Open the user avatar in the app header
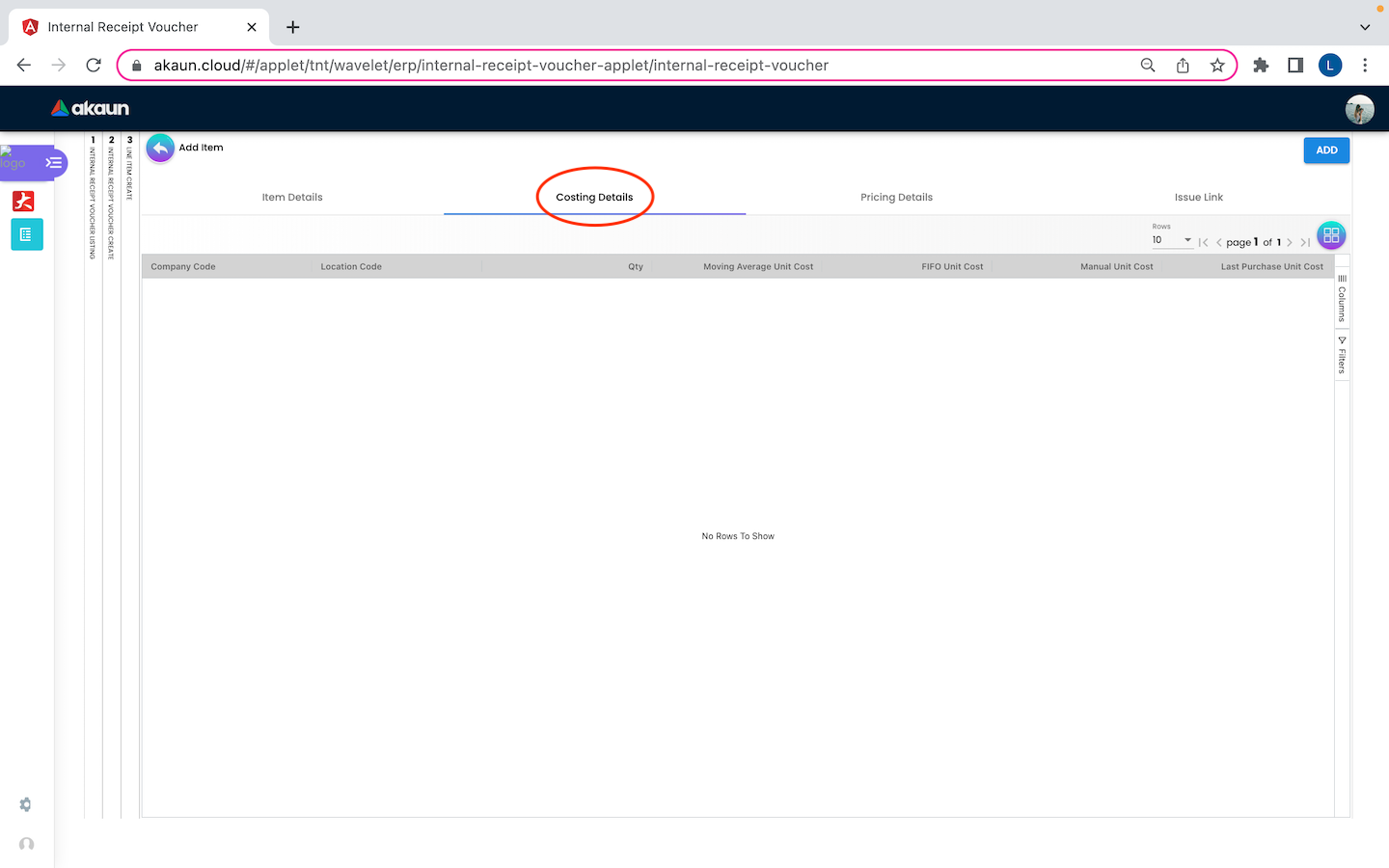 pyautogui.click(x=1360, y=109)
